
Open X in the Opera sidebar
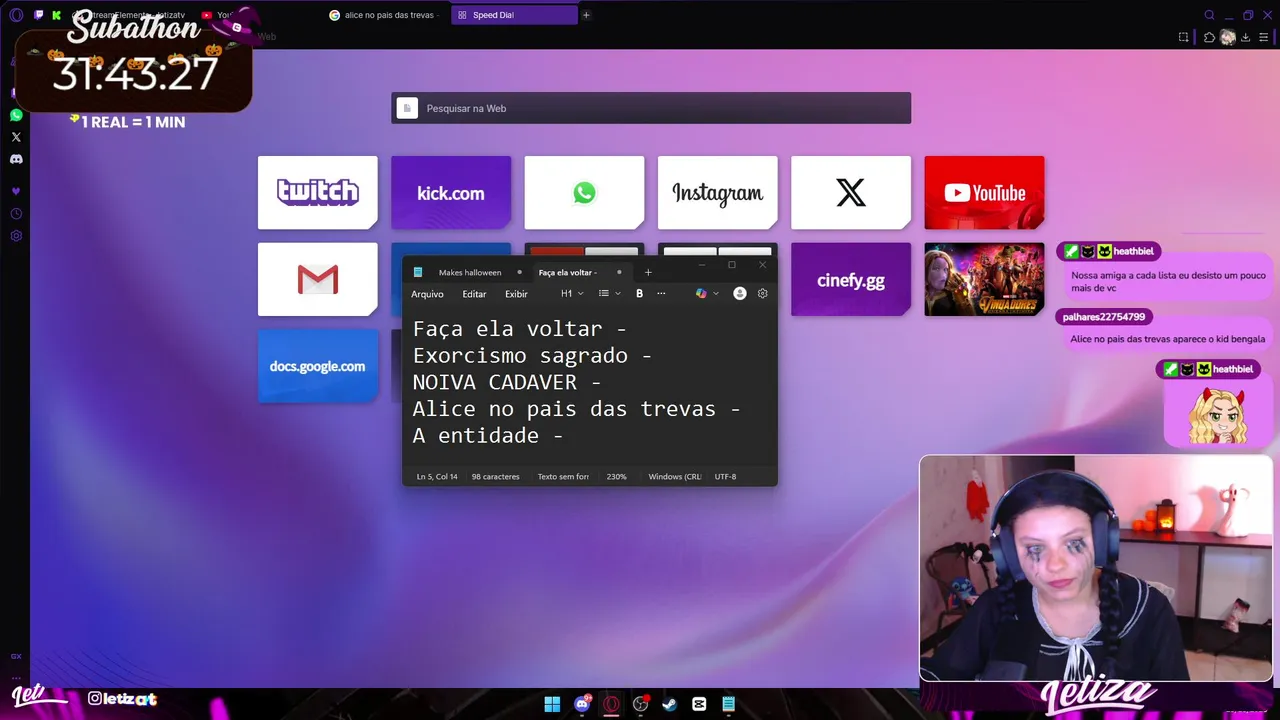coord(16,137)
